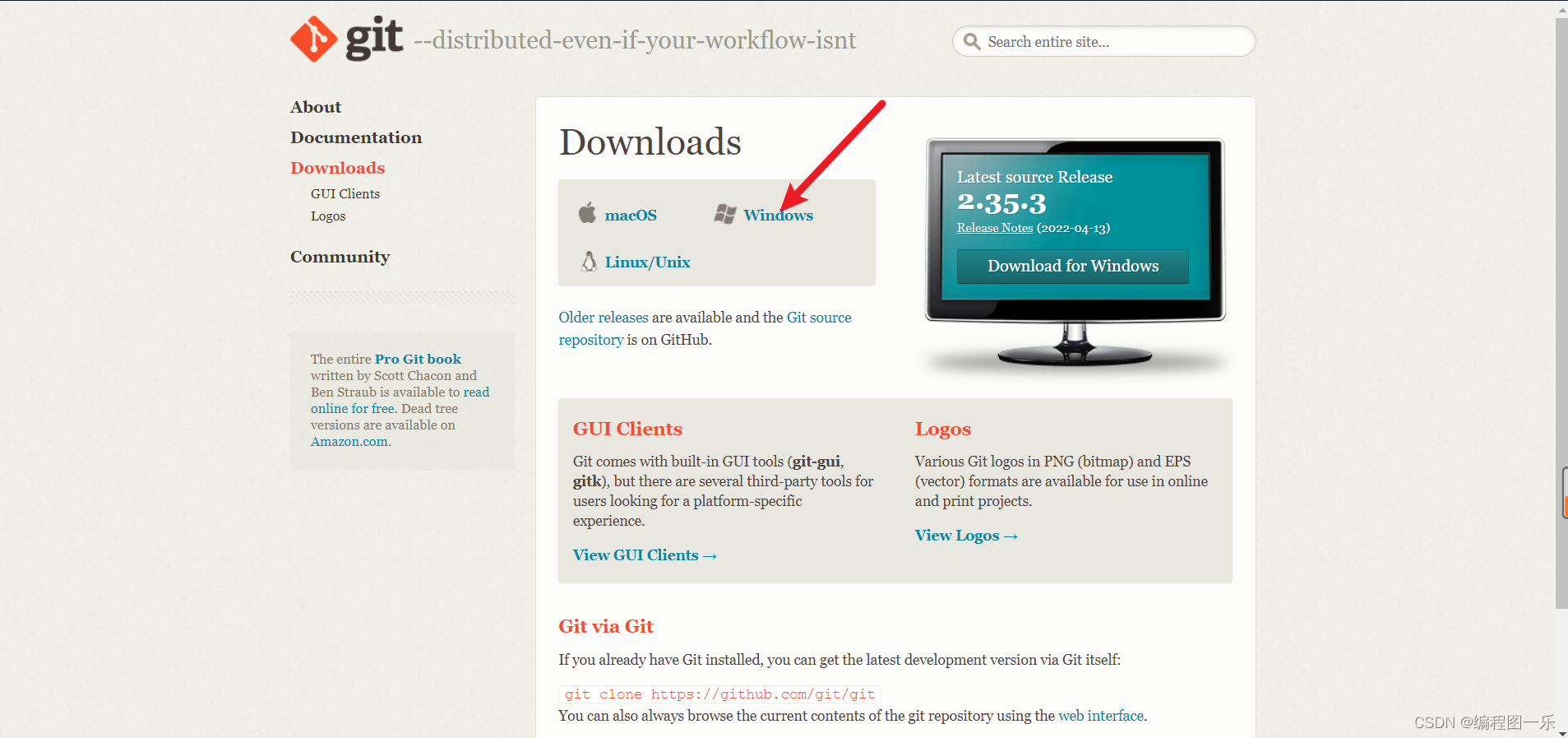The width and height of the screenshot is (1568, 738).
Task: Open the web interface link
Action: click(1101, 716)
